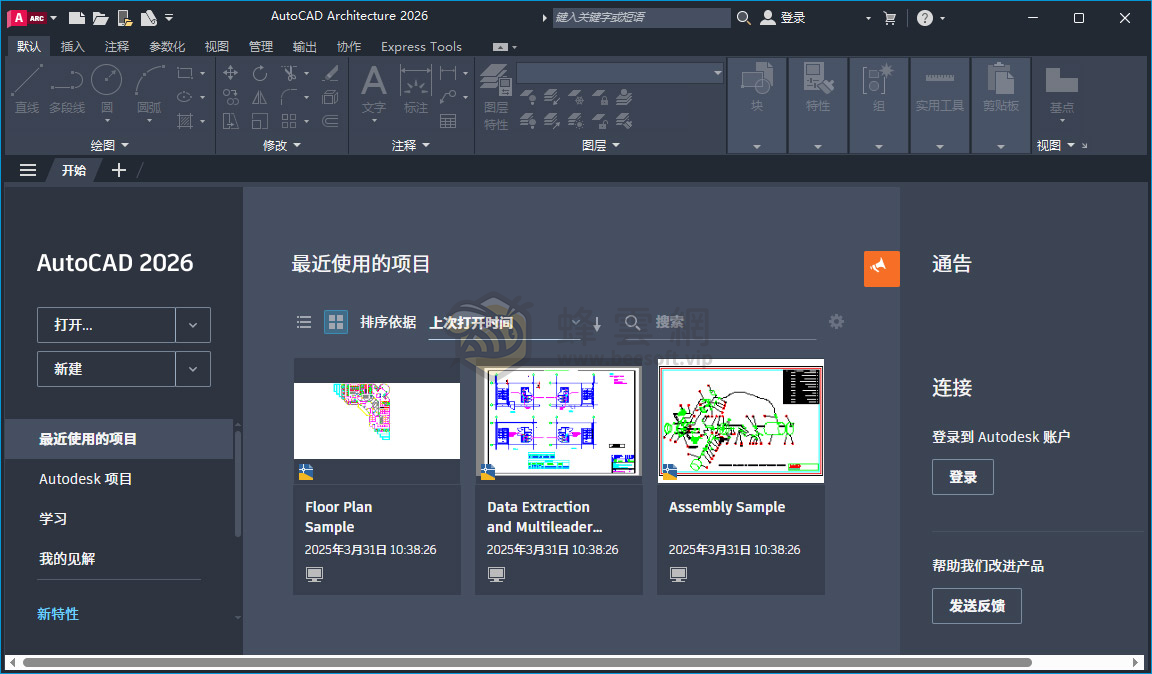Select the Fillet tool in Modify panel

pos(289,97)
